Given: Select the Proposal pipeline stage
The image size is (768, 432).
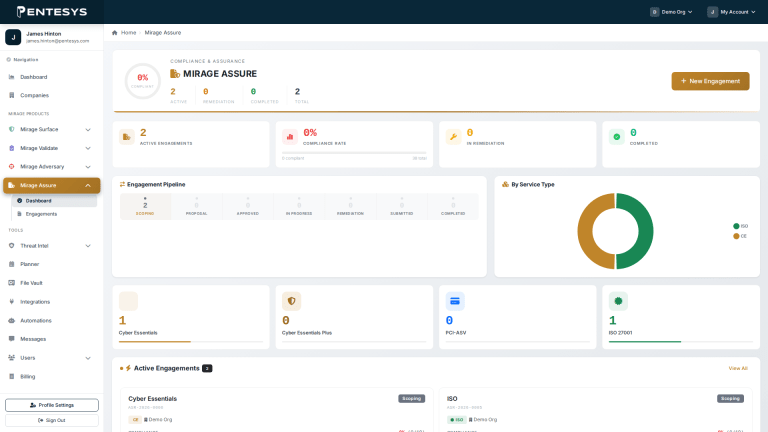Looking at the screenshot, I should (196, 206).
